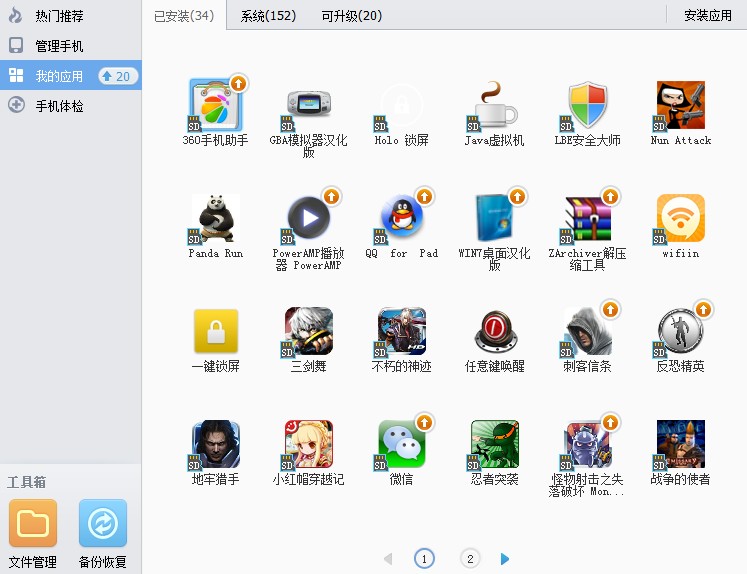This screenshot has width=747, height=574.
Task: Select the WIN7桌面汉化版 app icon
Action: tap(495, 218)
